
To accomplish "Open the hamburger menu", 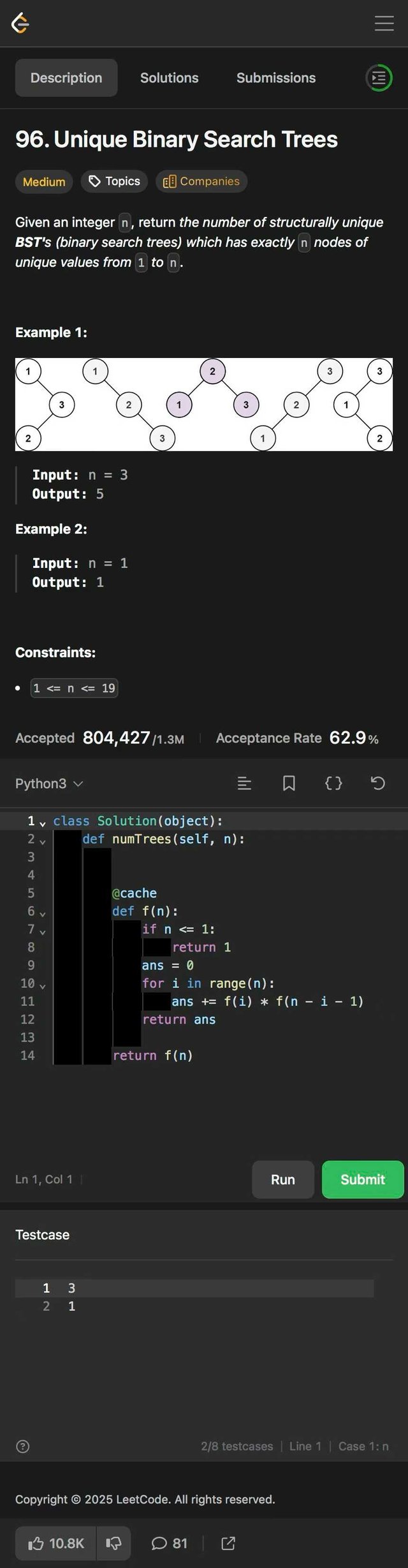I will point(384,24).
